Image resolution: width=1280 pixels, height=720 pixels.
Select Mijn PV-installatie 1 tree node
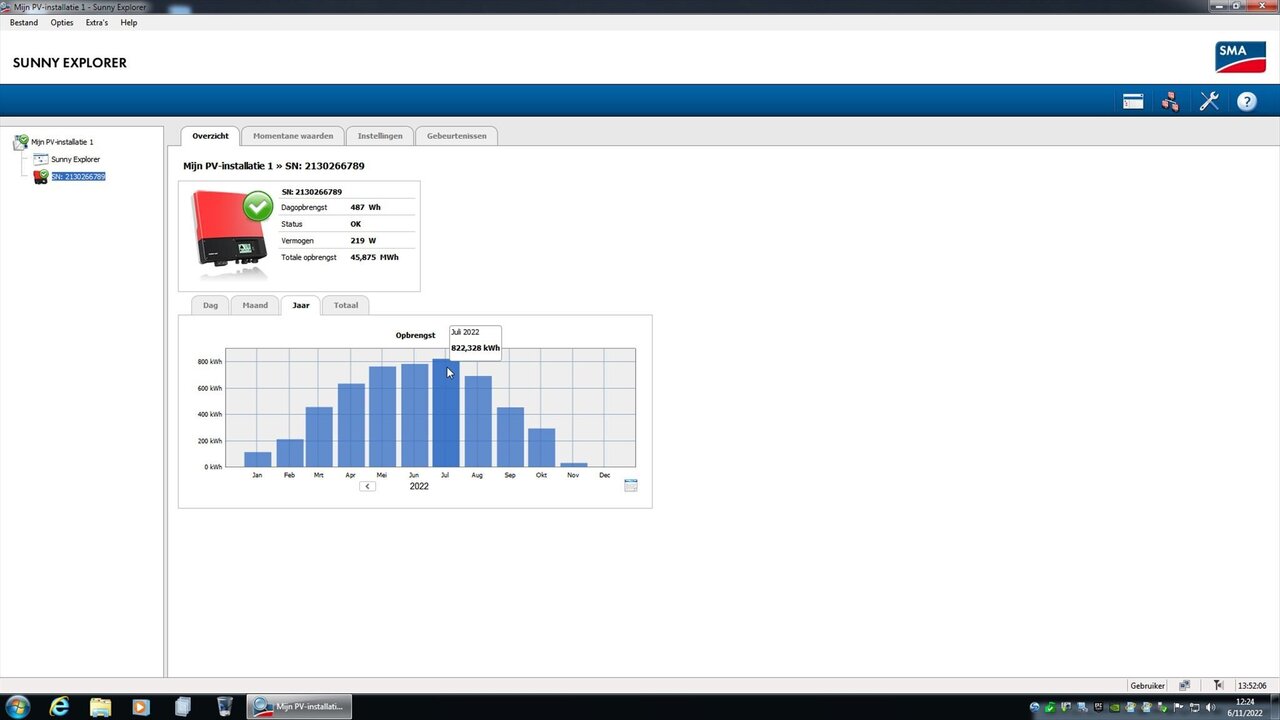point(62,142)
